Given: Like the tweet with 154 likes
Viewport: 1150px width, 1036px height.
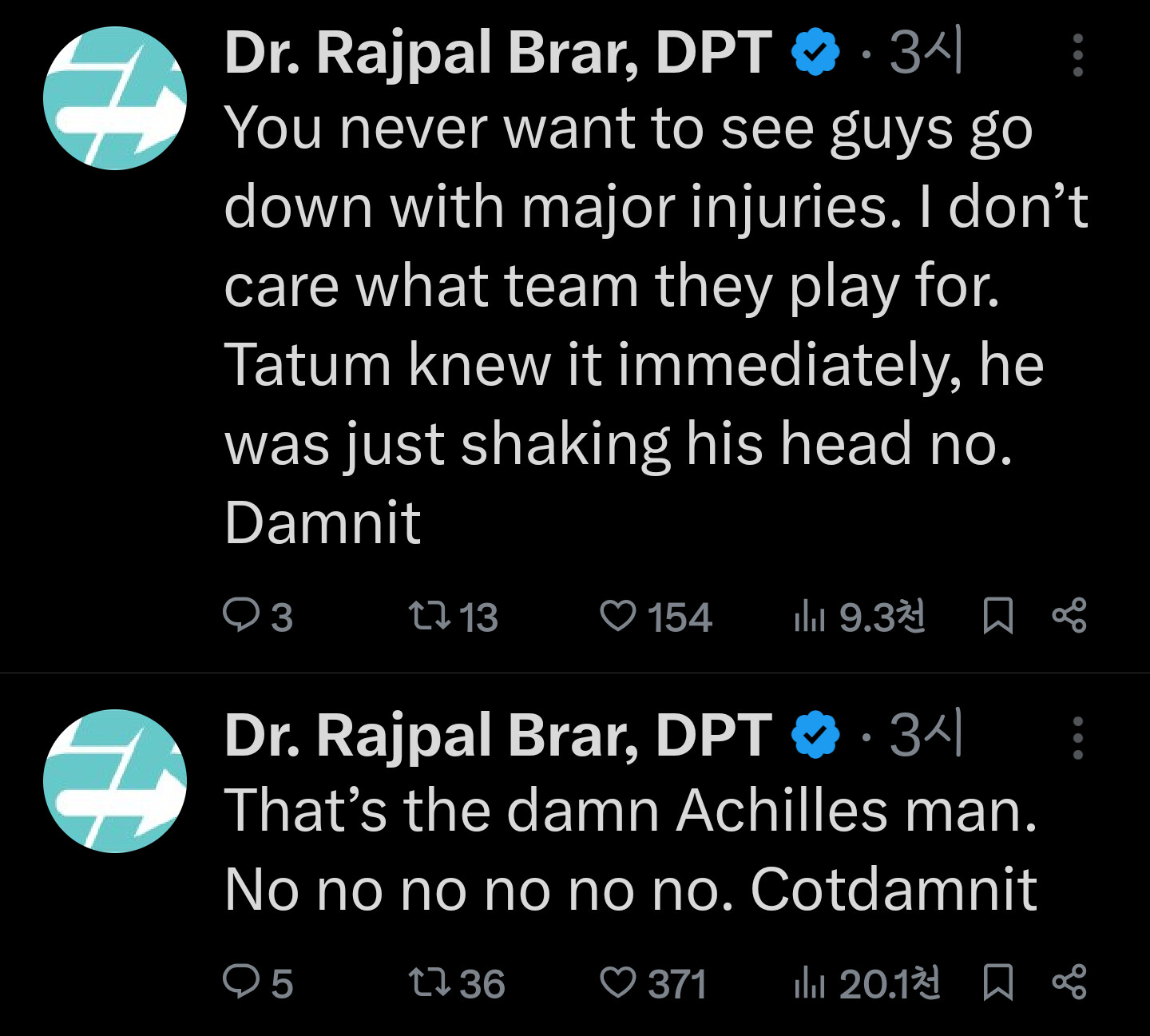Looking at the screenshot, I should [x=617, y=617].
